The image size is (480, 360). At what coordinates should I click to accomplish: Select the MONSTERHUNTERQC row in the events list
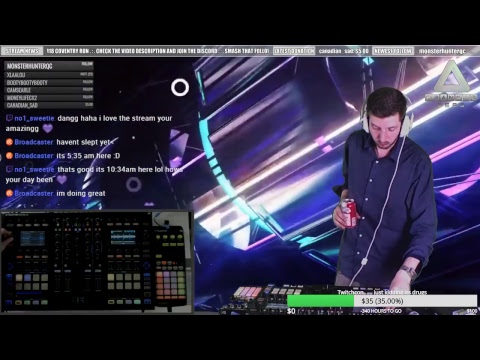49,66
